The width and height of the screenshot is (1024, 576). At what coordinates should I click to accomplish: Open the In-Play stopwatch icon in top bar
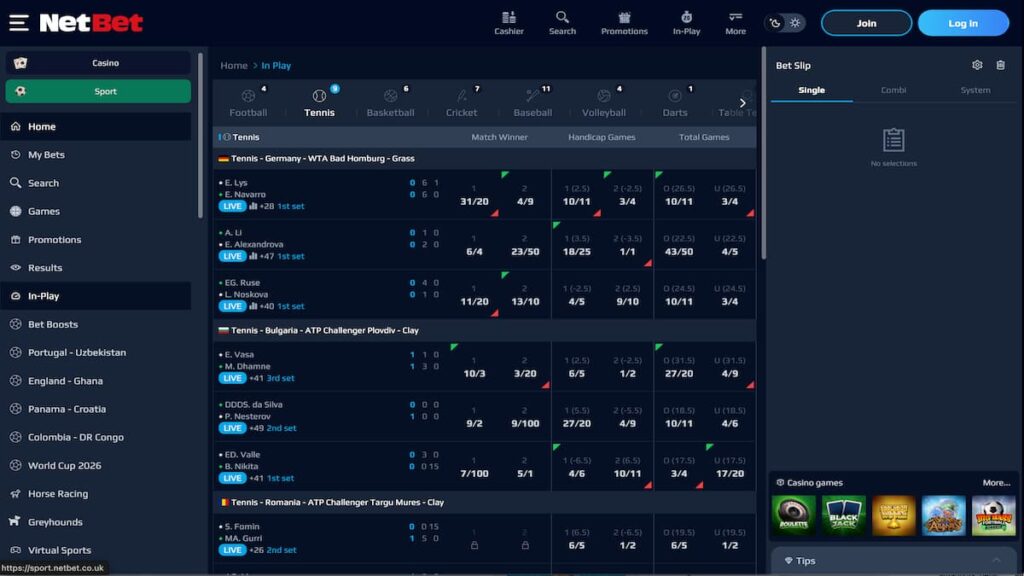click(x=686, y=23)
